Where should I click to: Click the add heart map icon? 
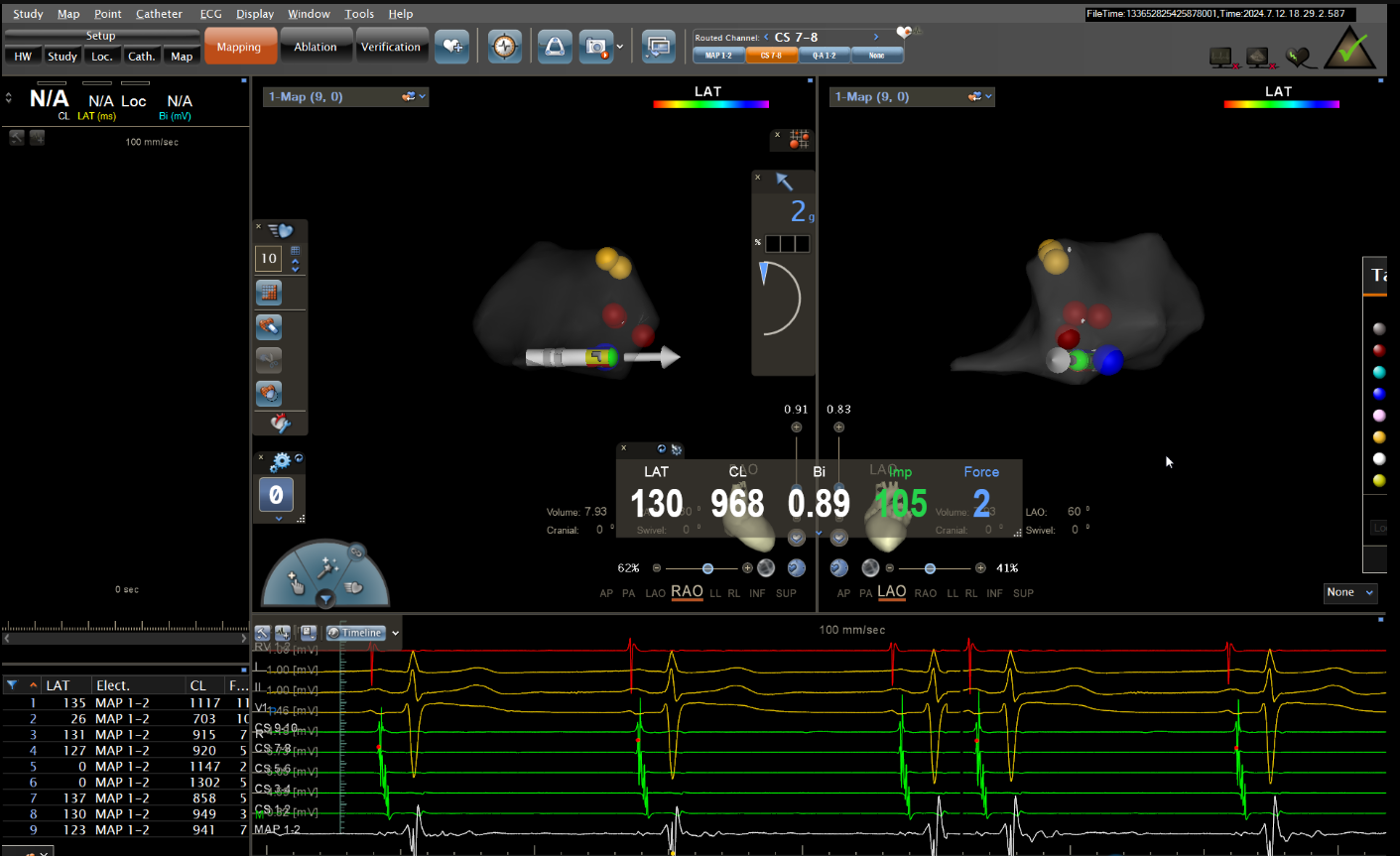(452, 47)
